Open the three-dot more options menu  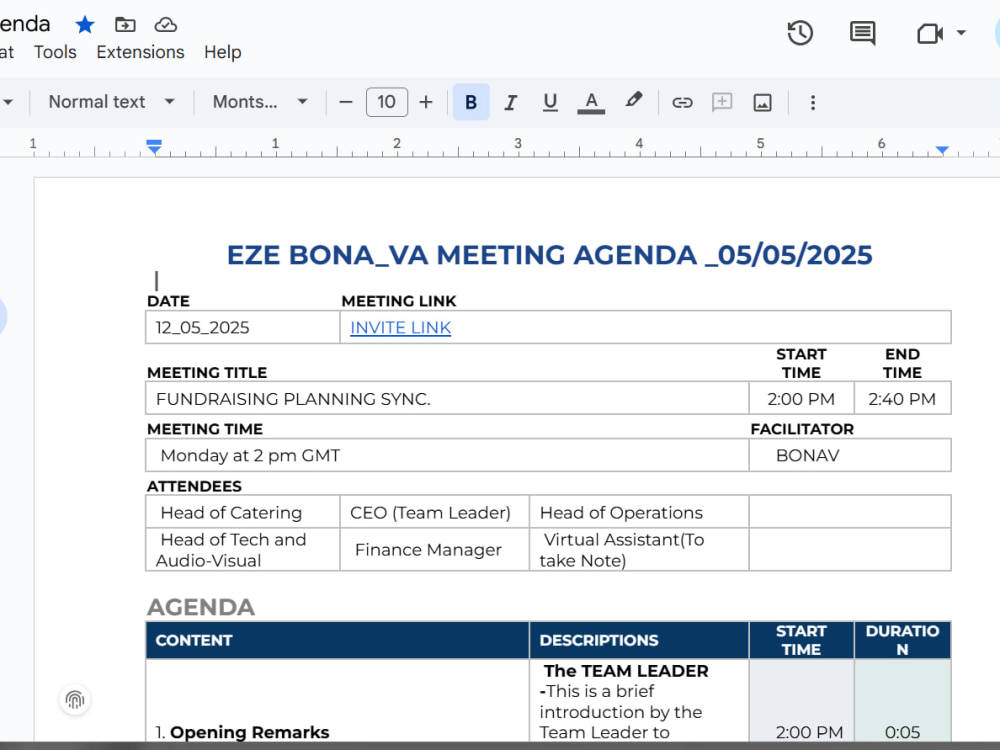point(812,103)
